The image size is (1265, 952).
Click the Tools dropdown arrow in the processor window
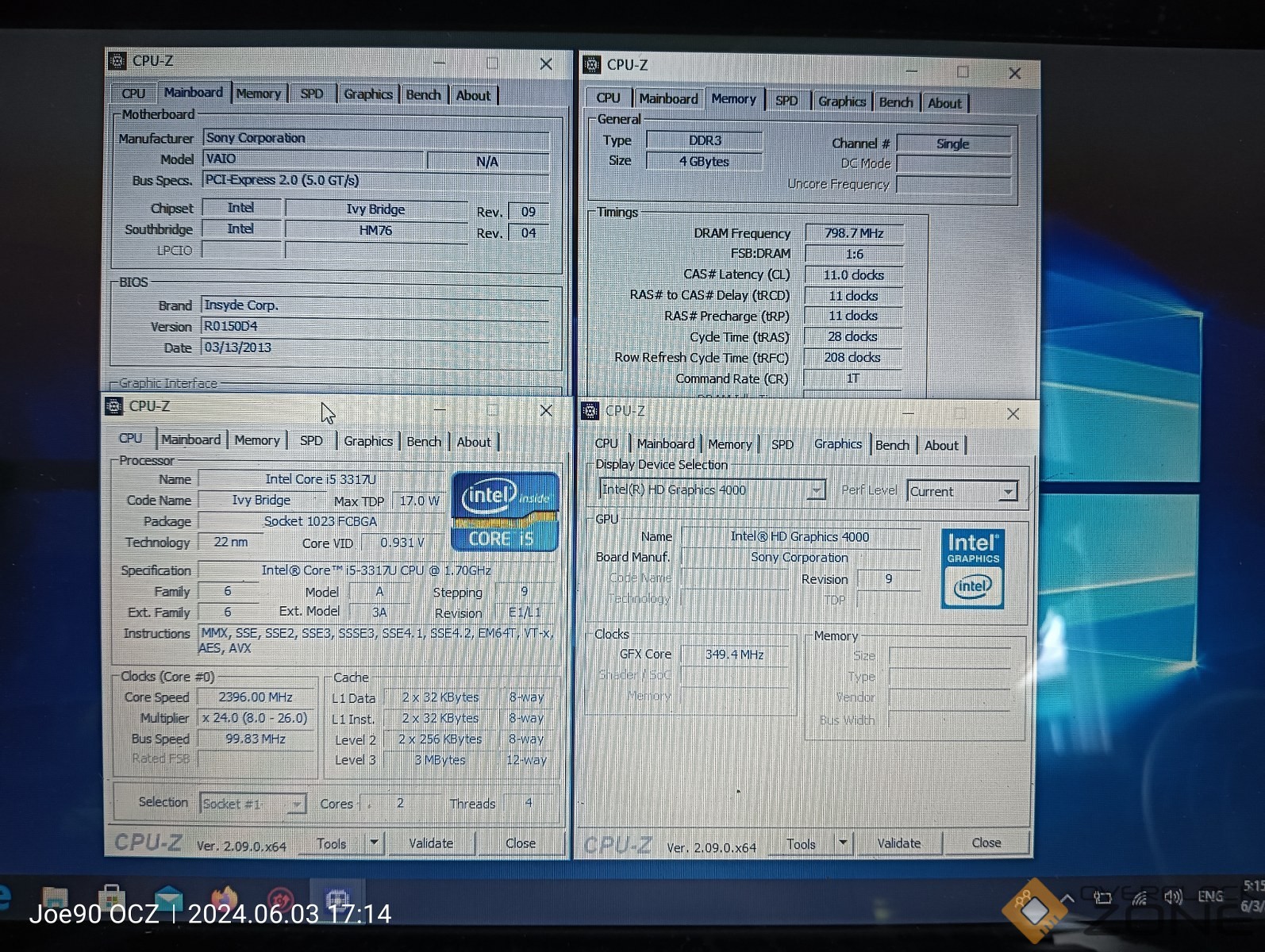374,843
